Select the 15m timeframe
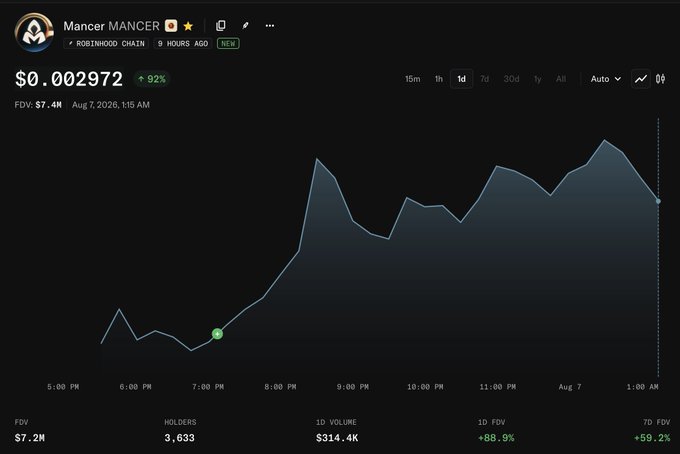Viewport: 680px width, 454px height. pos(412,79)
